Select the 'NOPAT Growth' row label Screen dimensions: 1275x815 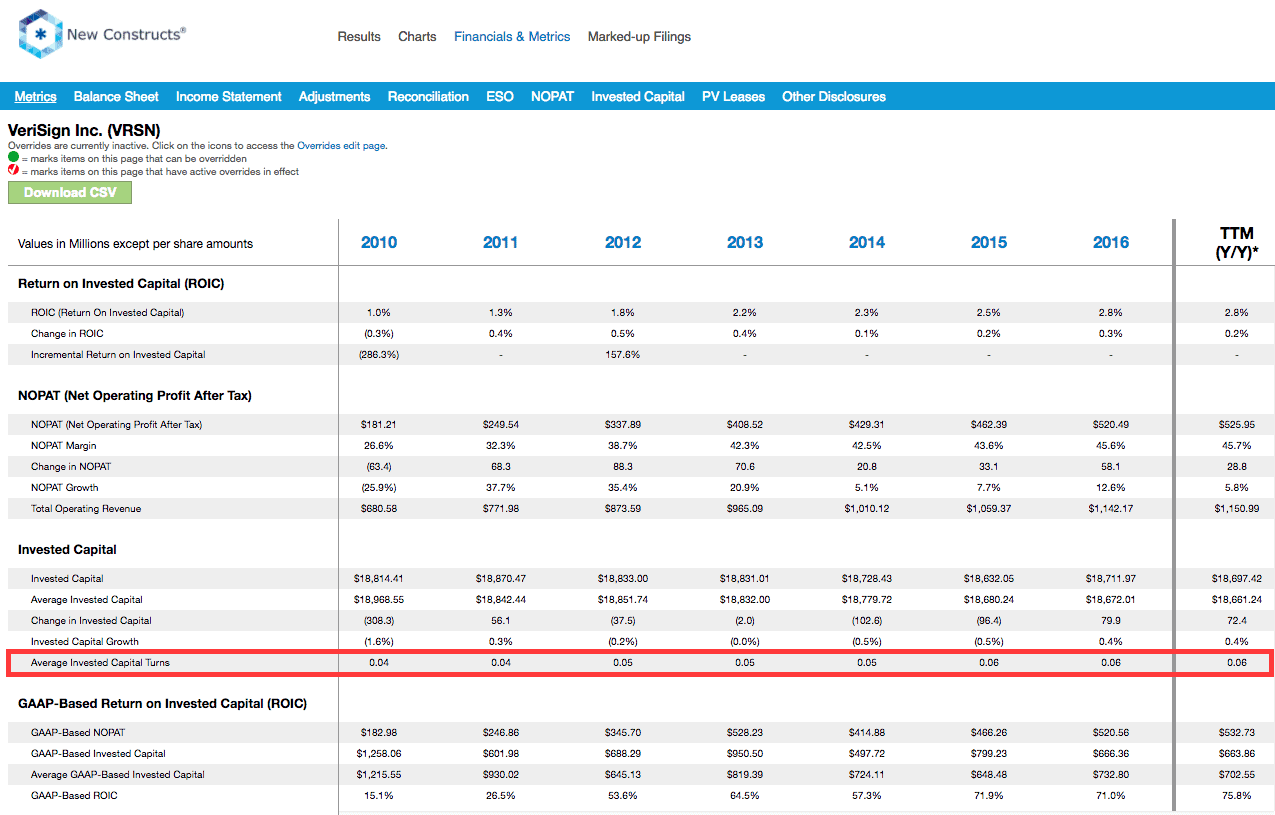point(65,488)
